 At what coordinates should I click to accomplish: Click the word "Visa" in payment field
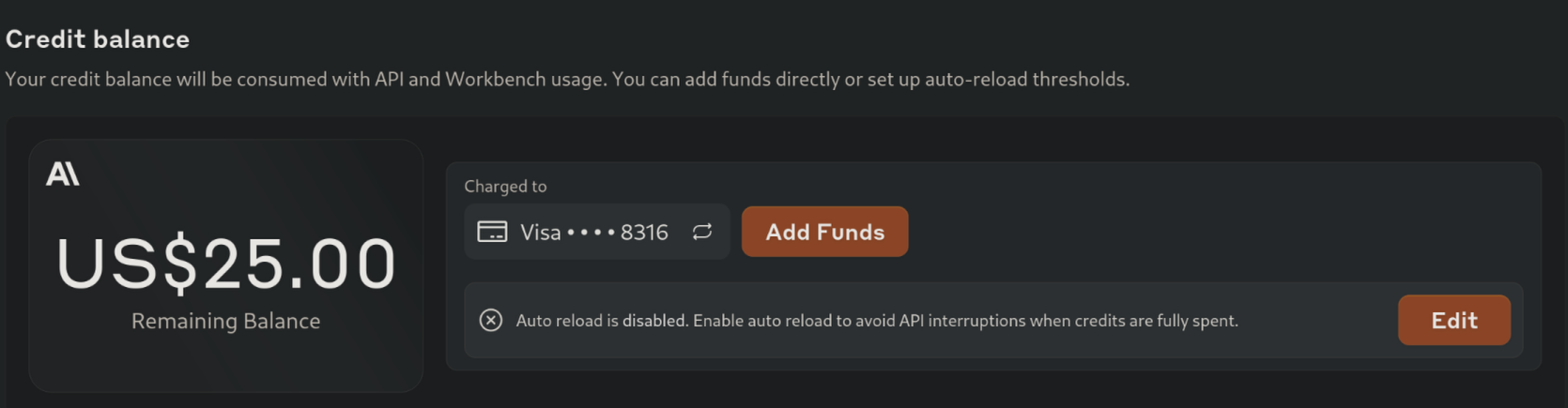(x=541, y=233)
